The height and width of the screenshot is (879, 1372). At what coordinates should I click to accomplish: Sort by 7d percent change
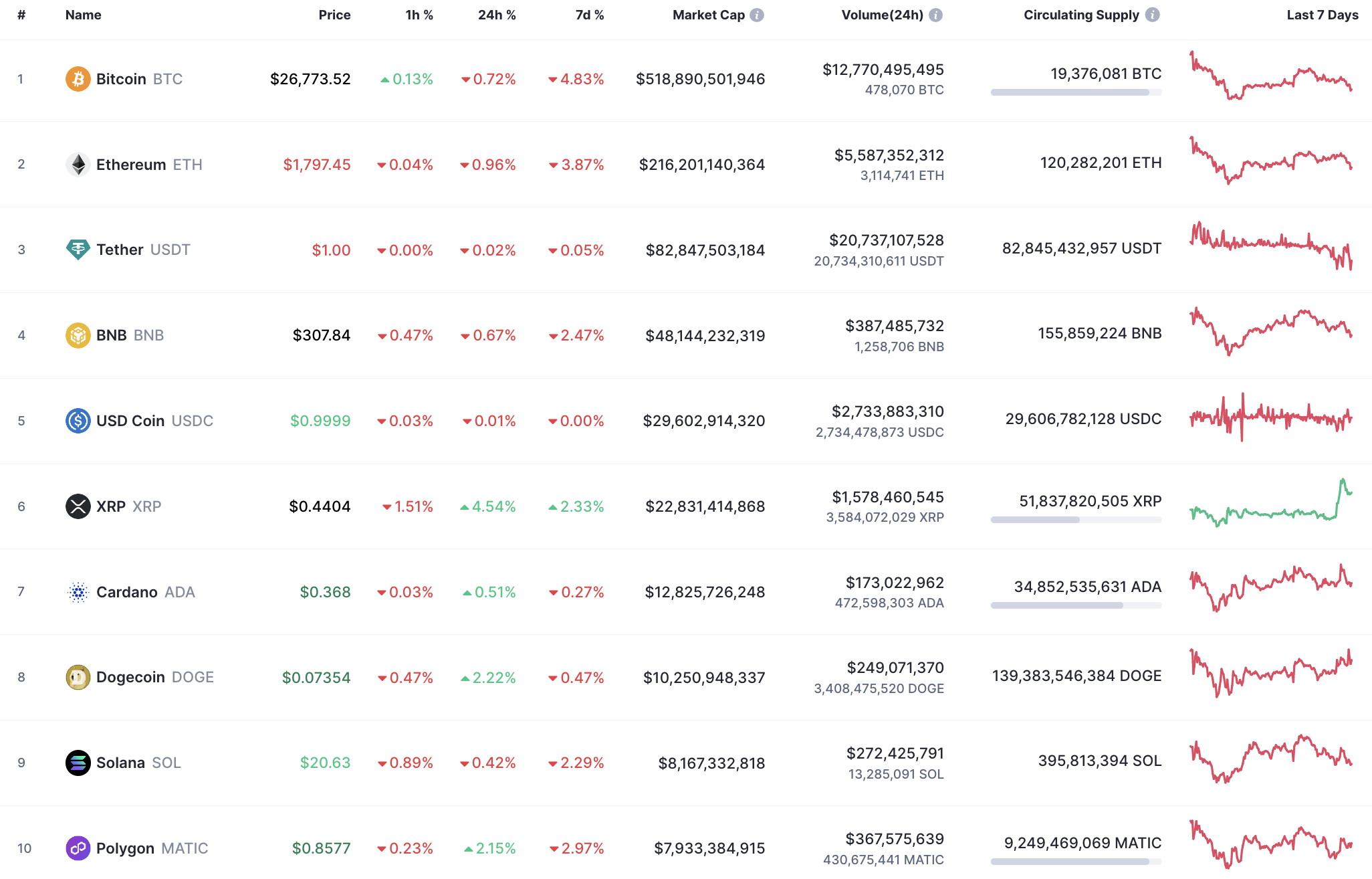(589, 15)
